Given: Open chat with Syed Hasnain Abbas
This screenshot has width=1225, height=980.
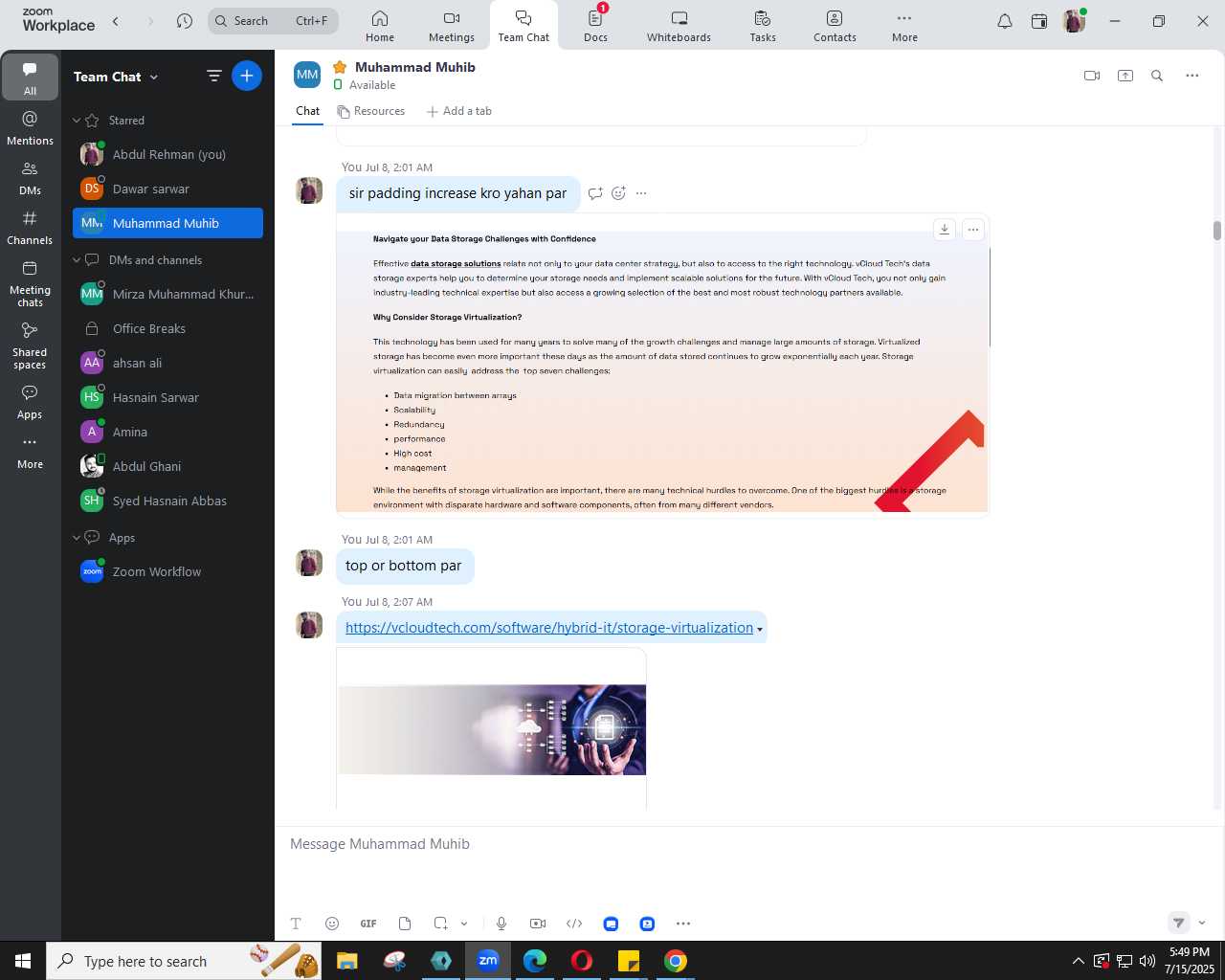Looking at the screenshot, I should (167, 501).
